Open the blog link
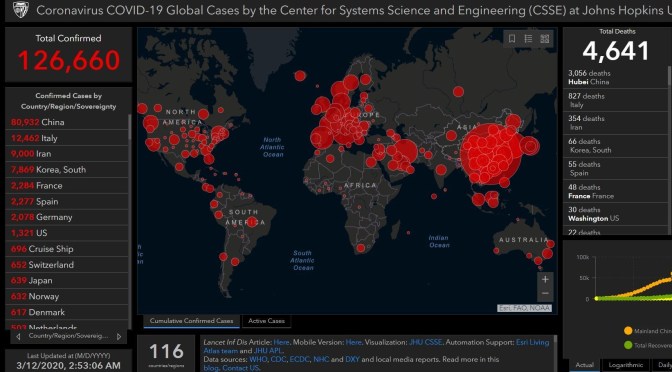Viewport: 672px width, 372px height. pyautogui.click(x=210, y=368)
